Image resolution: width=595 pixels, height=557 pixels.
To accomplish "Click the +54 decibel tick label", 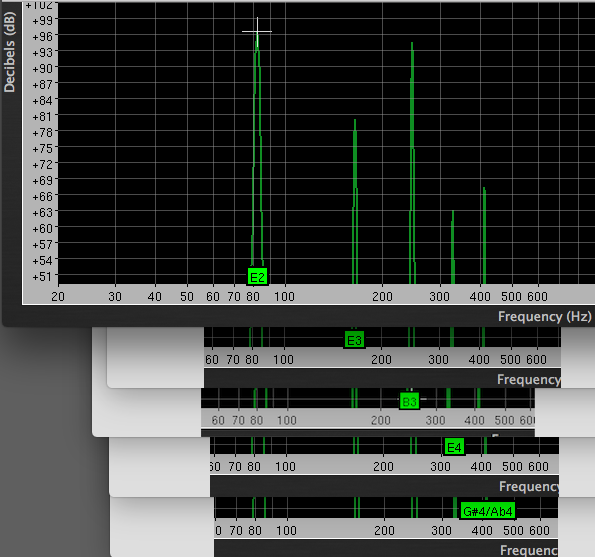I will click(42, 261).
